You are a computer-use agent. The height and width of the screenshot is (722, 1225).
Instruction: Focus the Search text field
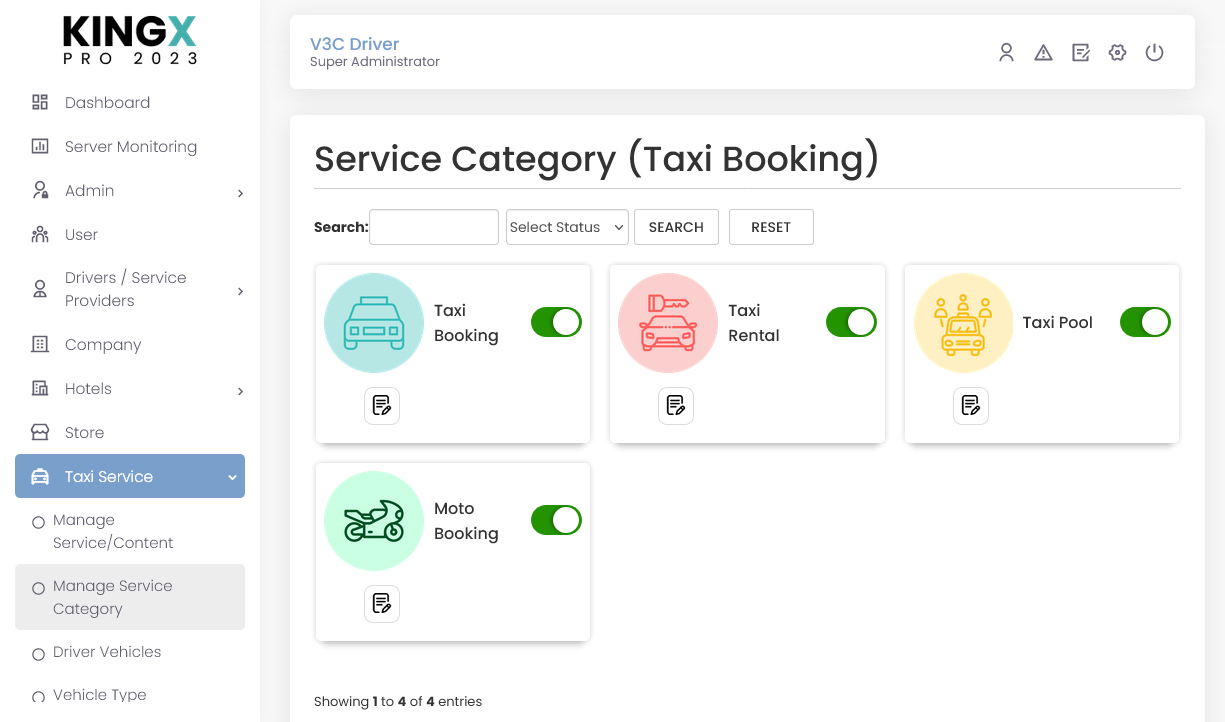click(x=434, y=227)
